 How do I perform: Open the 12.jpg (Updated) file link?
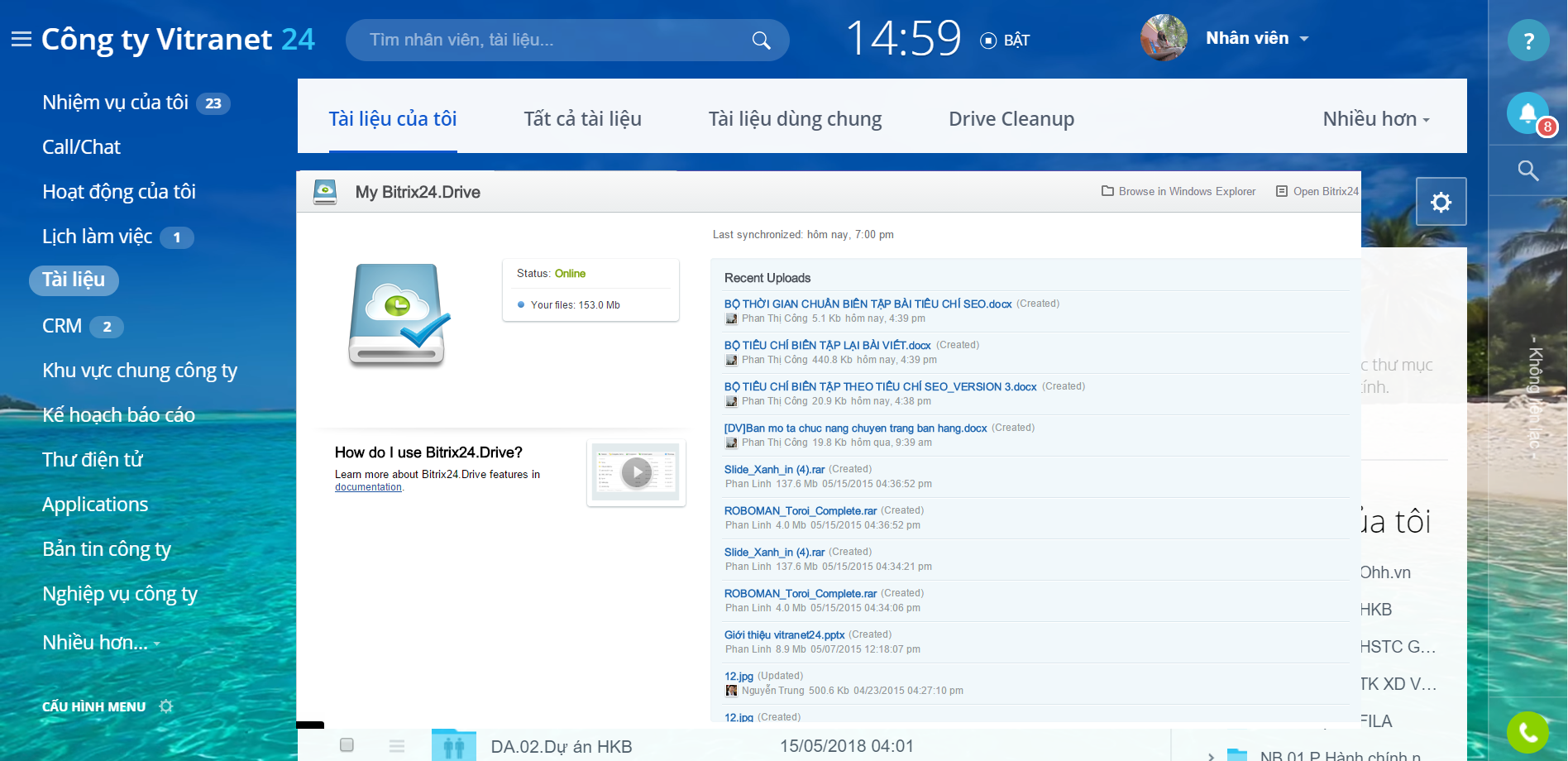(739, 676)
